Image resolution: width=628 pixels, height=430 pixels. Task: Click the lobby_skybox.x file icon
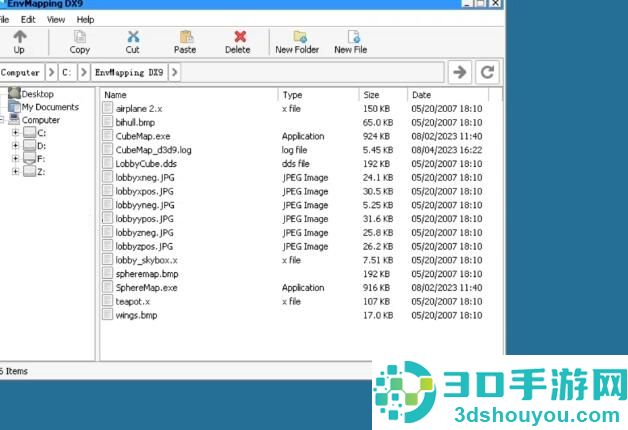(107, 259)
